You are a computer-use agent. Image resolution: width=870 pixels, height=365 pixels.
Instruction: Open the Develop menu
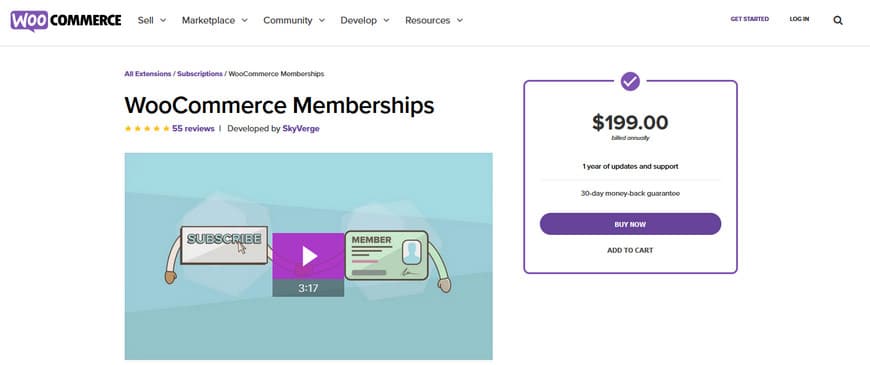point(365,21)
